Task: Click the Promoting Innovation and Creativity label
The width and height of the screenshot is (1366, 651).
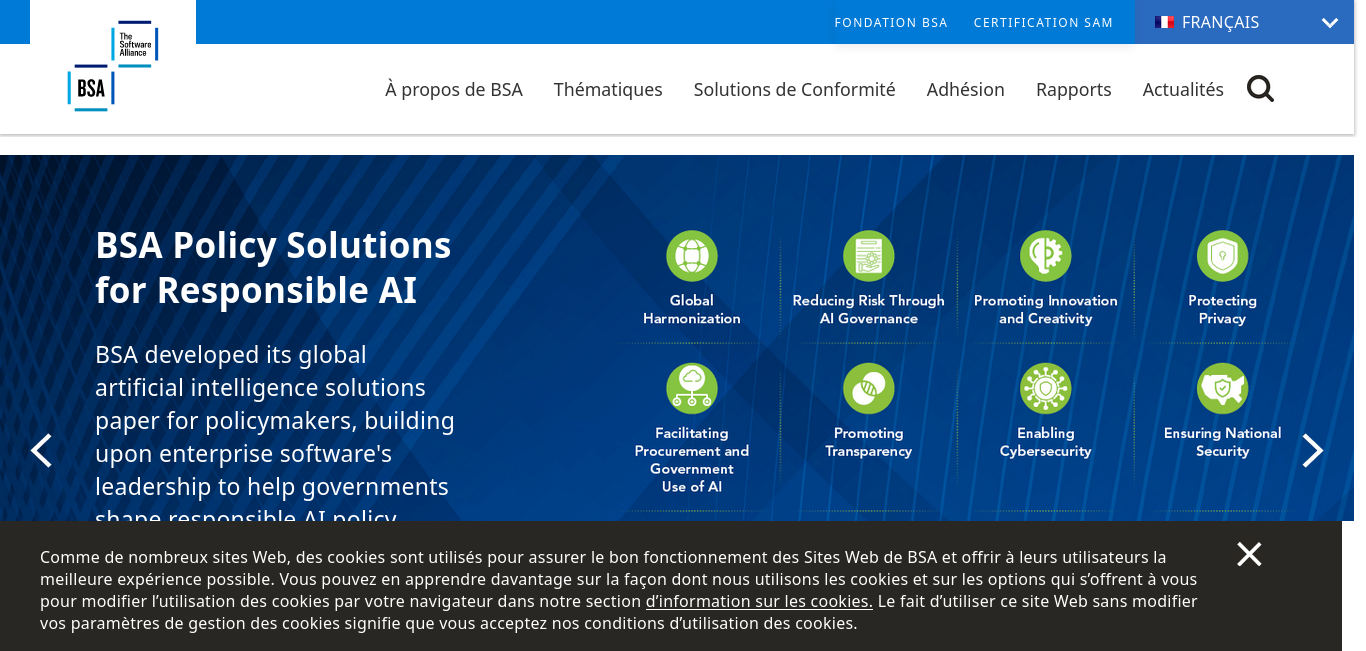Action: tap(1046, 310)
